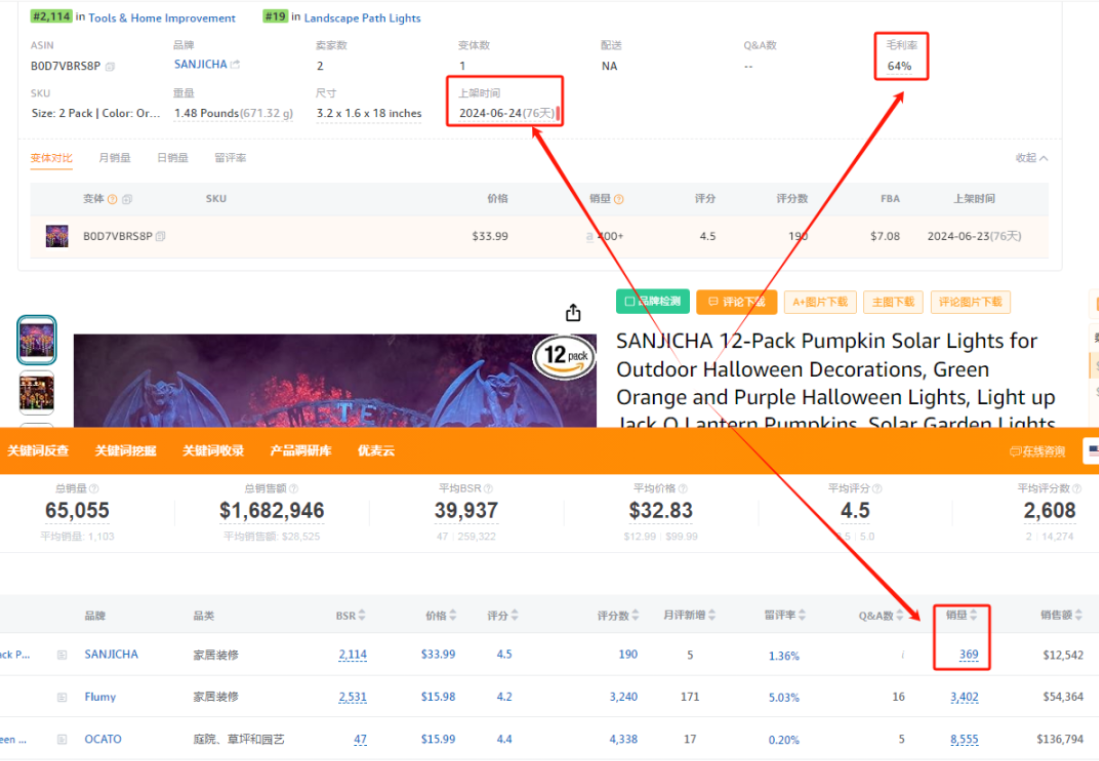Click 在线咨询 in the orange bar

(1037, 451)
